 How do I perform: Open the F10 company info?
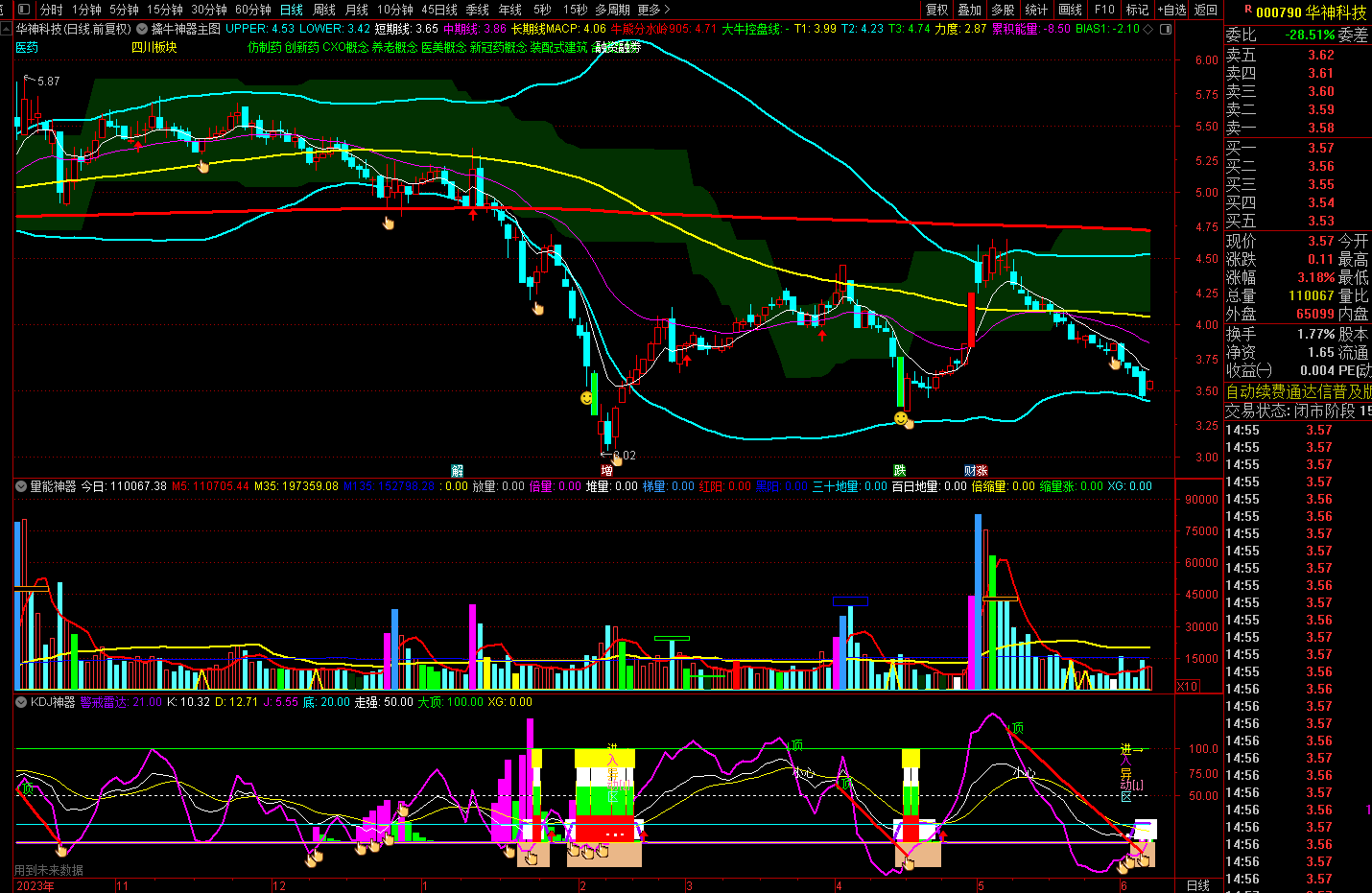point(1104,10)
